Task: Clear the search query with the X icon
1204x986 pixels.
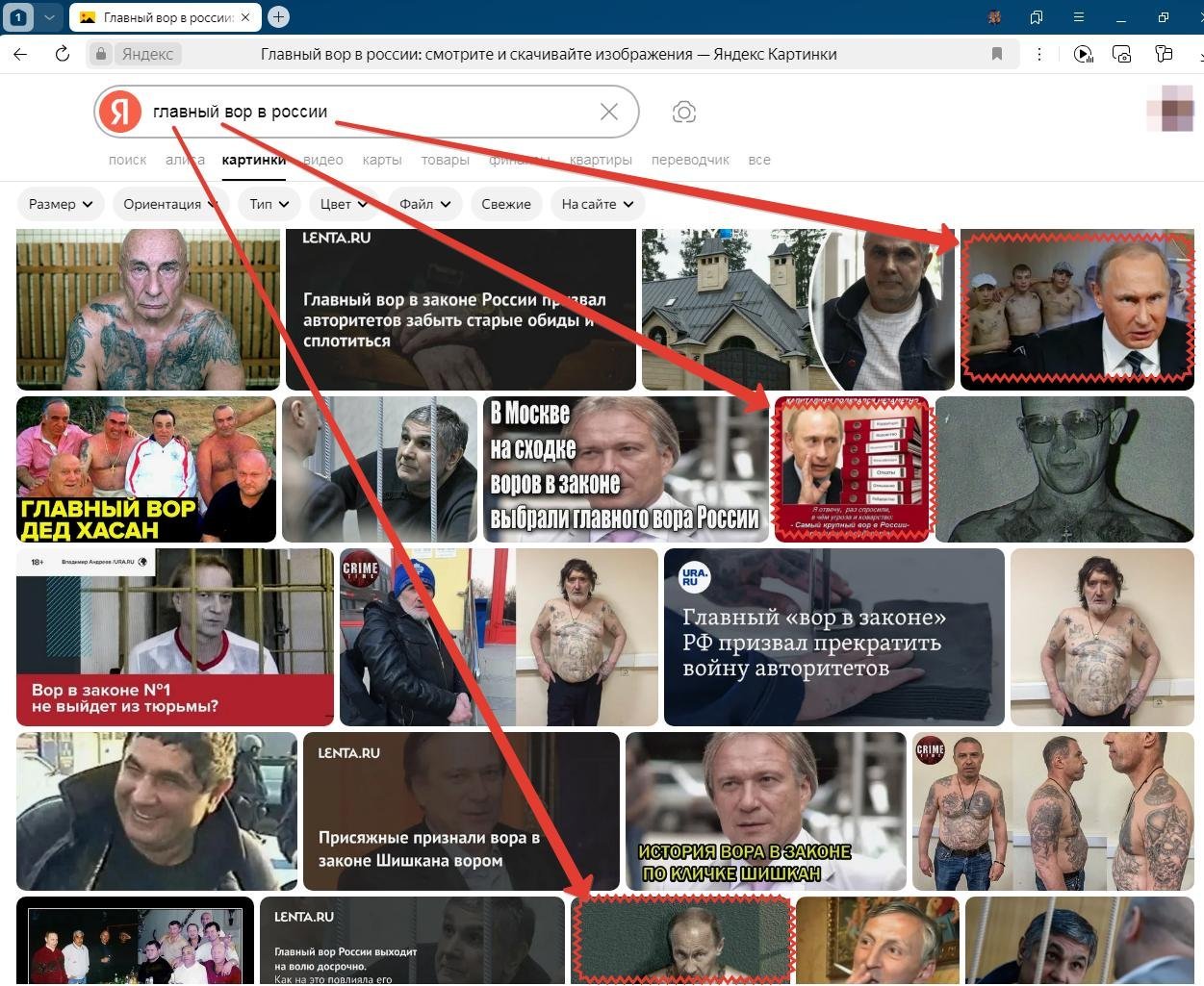Action: (608, 112)
